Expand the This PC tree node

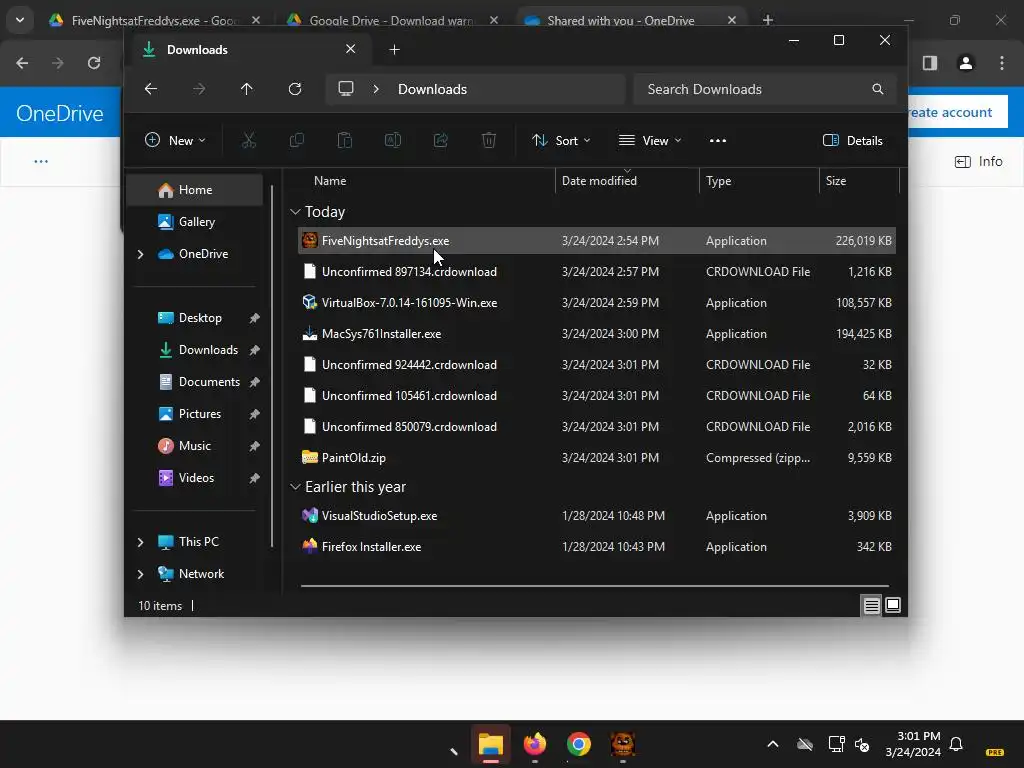[140, 542]
